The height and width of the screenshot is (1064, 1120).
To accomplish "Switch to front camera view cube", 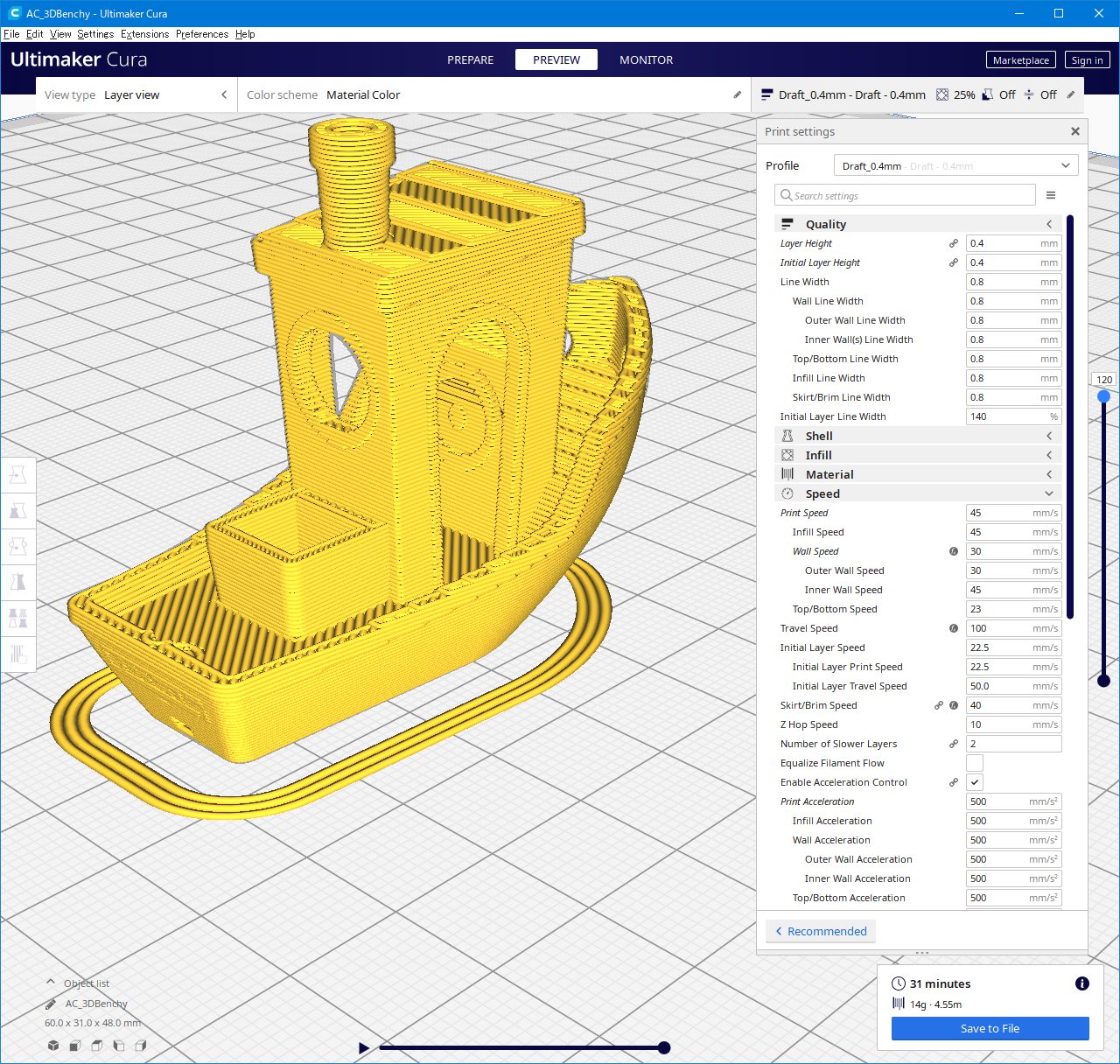I will [x=75, y=1046].
